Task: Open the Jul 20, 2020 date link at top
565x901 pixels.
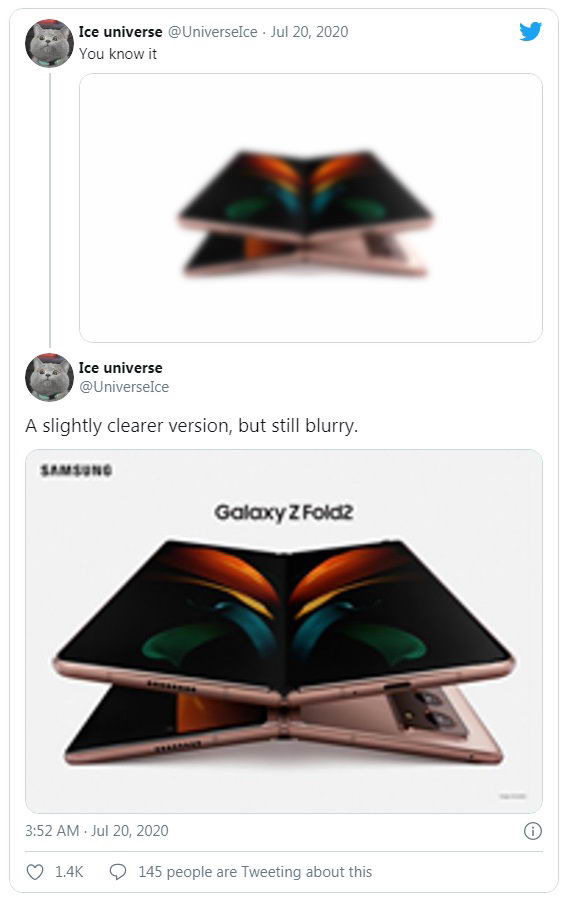Action: tap(309, 32)
